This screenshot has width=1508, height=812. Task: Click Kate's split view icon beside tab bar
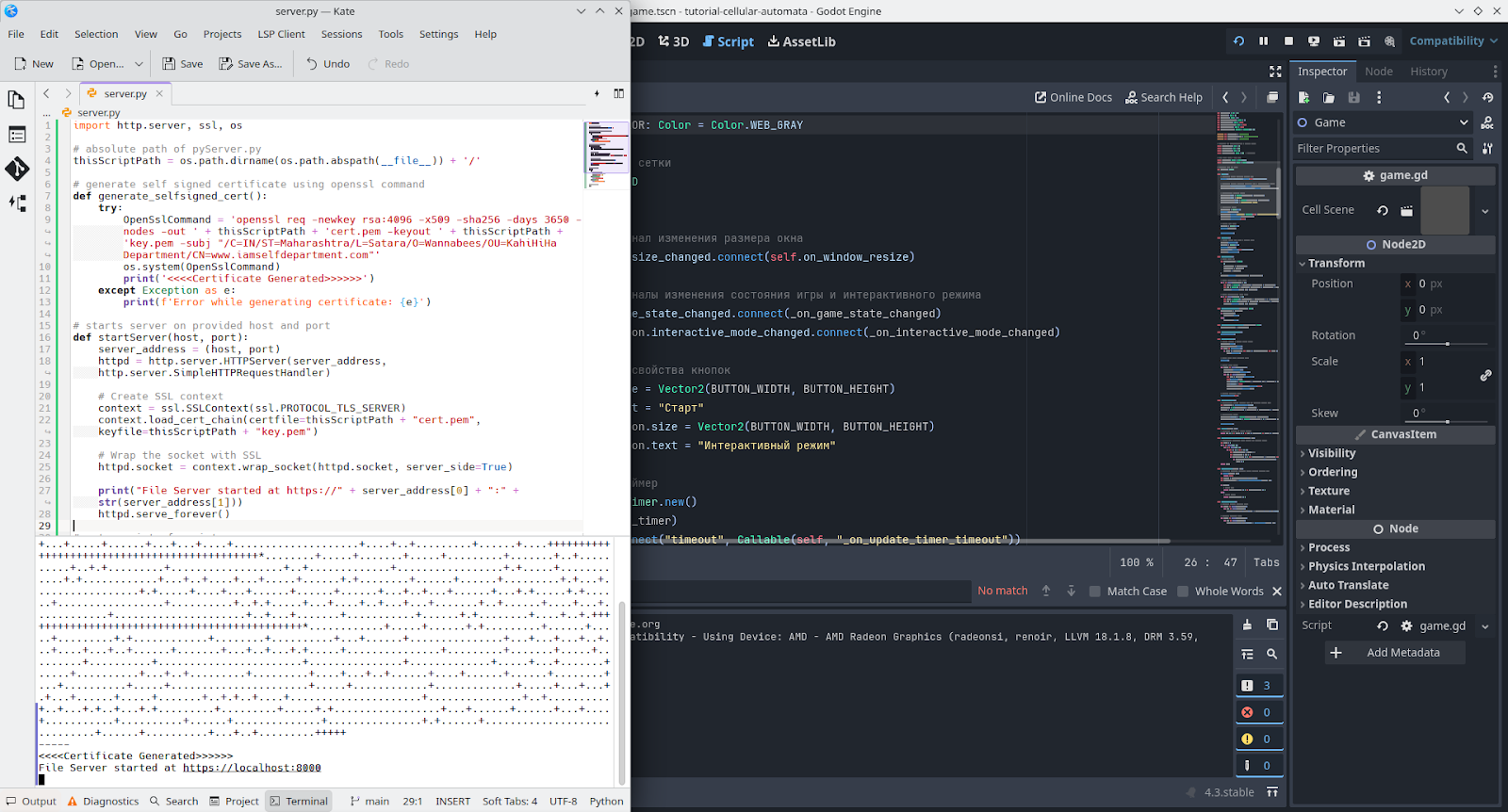pos(618,93)
